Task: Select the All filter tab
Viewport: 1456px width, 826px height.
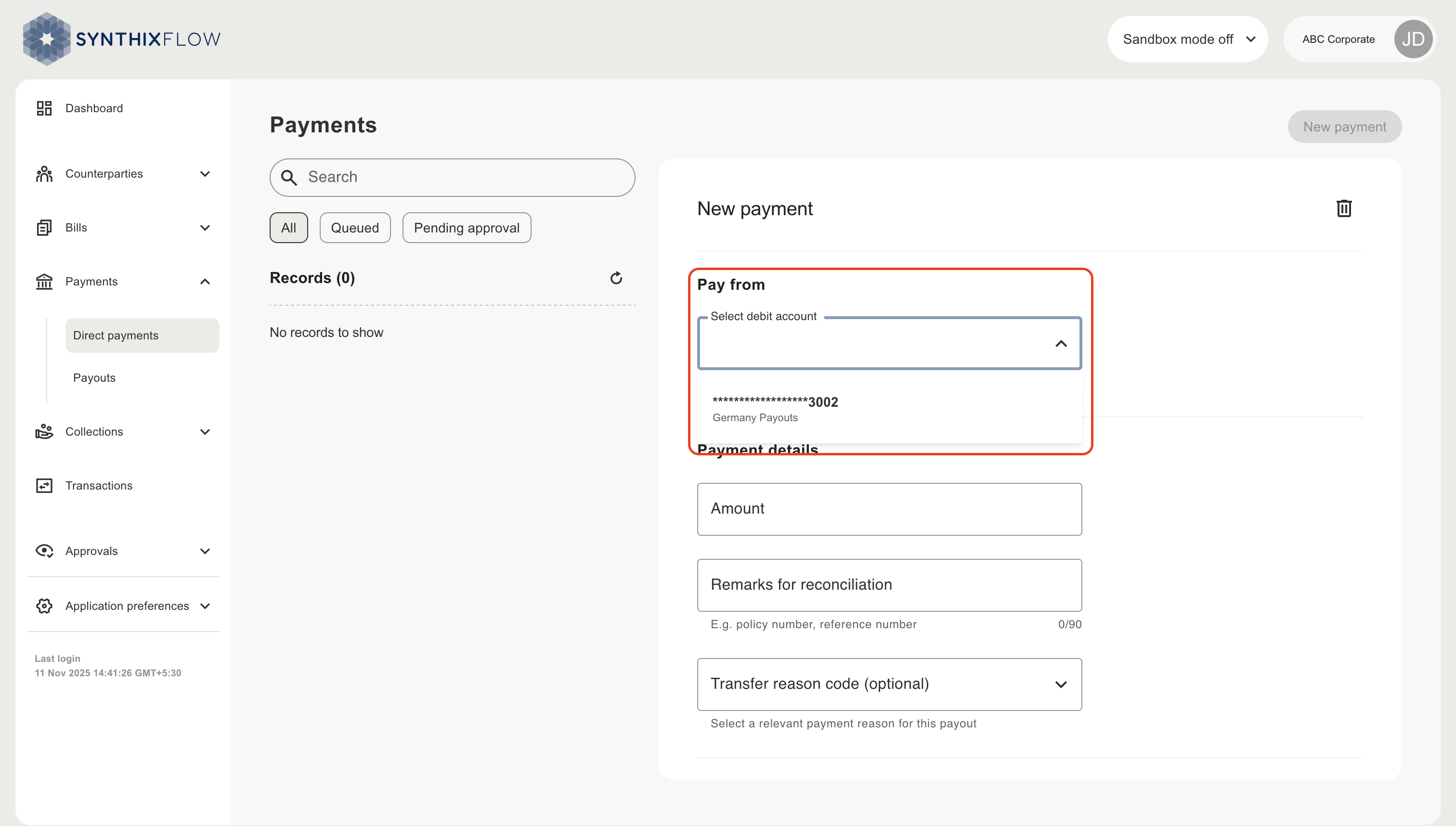Action: 288,228
